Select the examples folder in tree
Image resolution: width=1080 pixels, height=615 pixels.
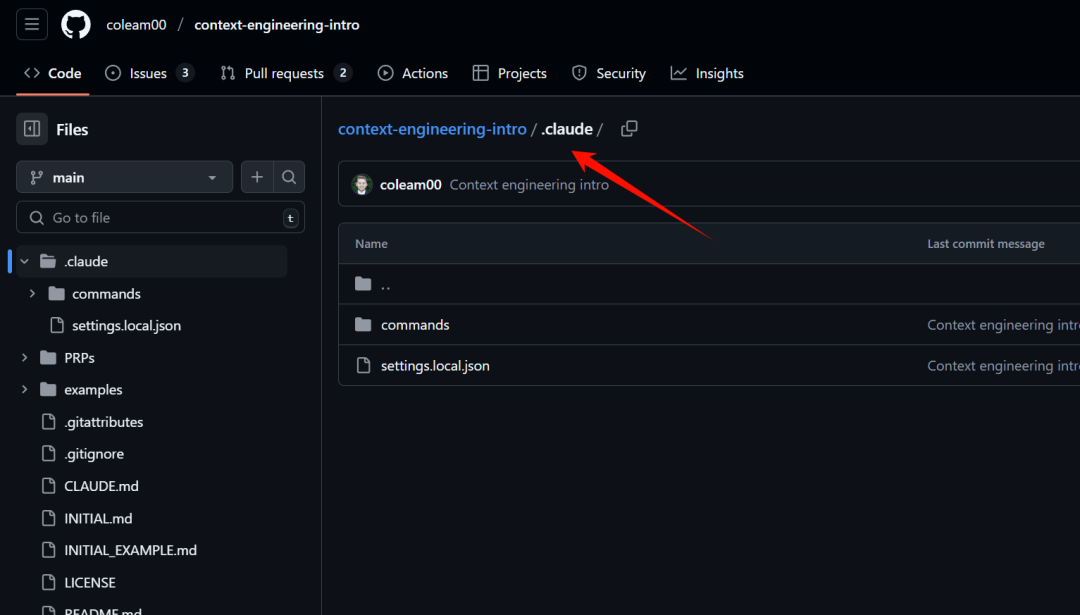click(93, 389)
